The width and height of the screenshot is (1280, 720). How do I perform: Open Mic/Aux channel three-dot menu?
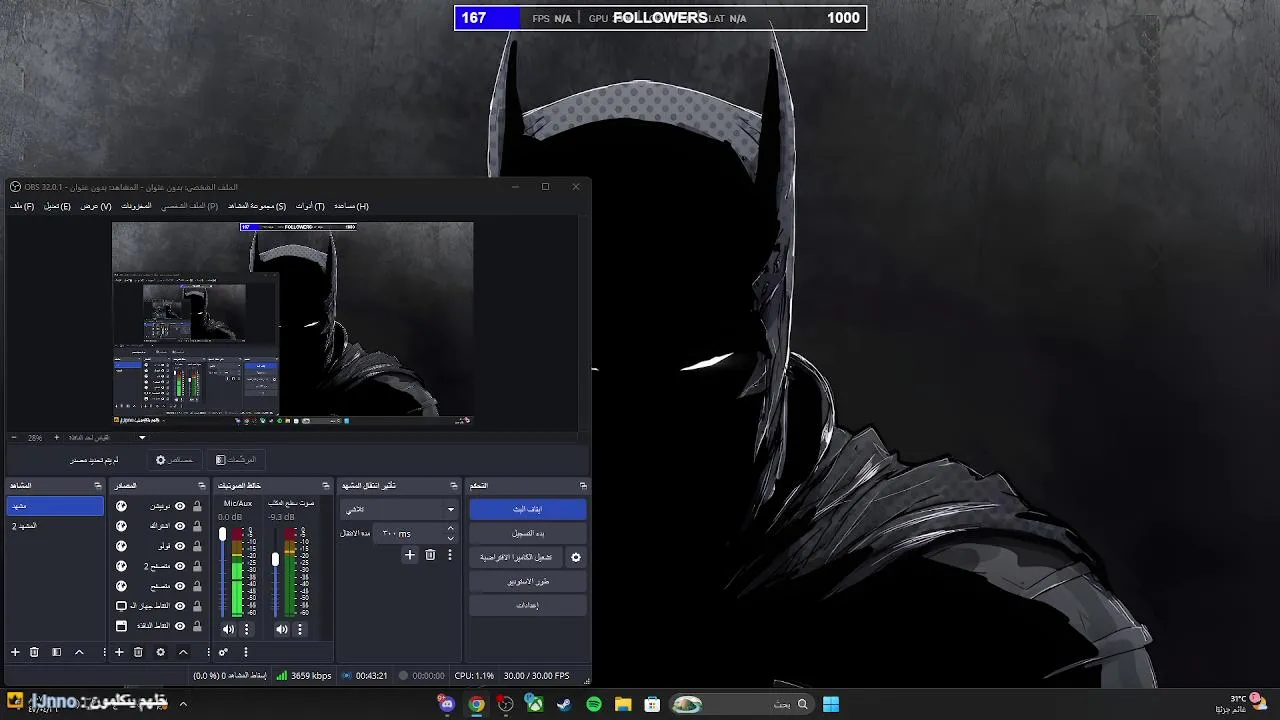pyautogui.click(x=246, y=629)
